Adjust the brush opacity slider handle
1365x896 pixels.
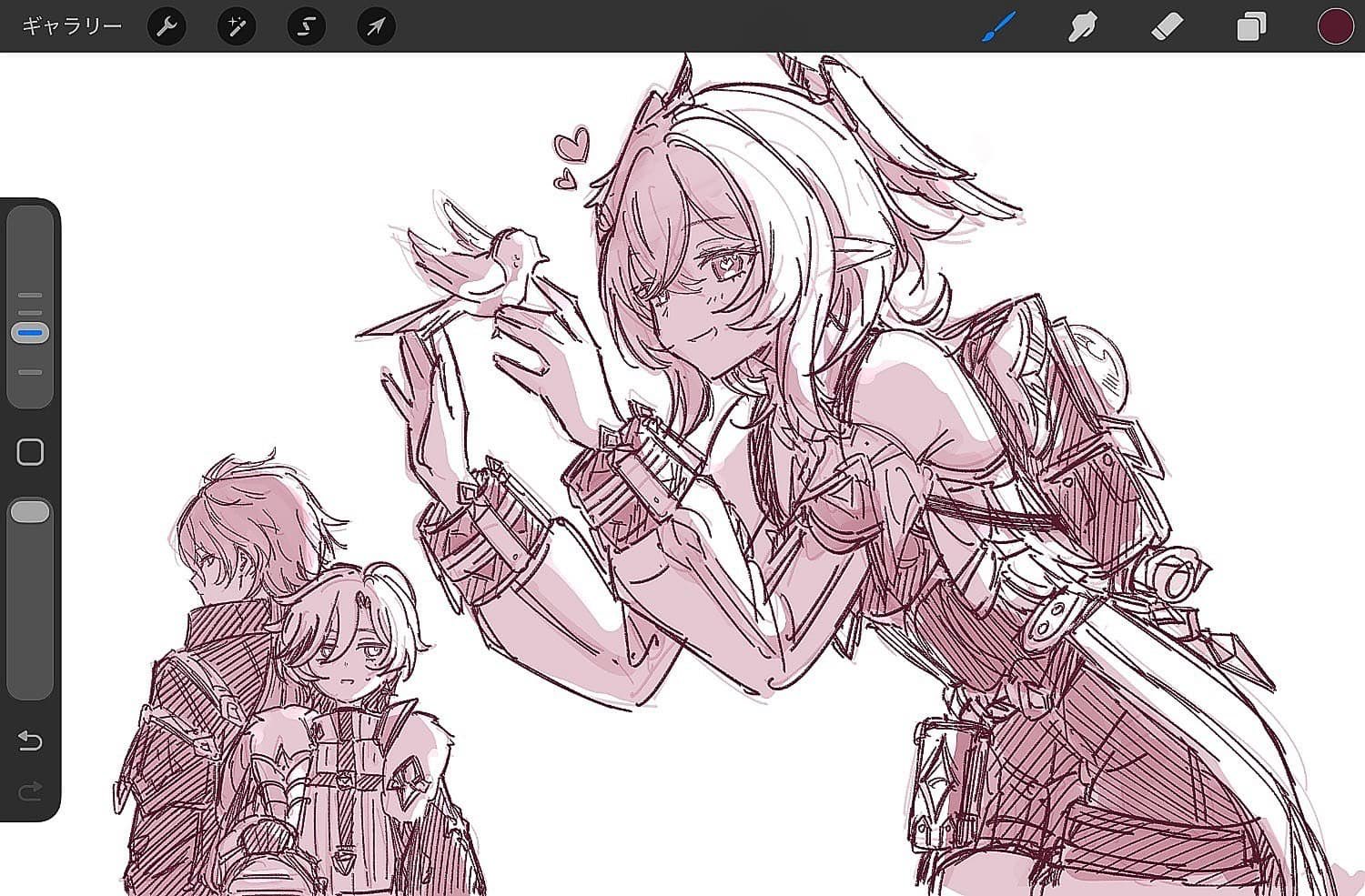point(30,511)
